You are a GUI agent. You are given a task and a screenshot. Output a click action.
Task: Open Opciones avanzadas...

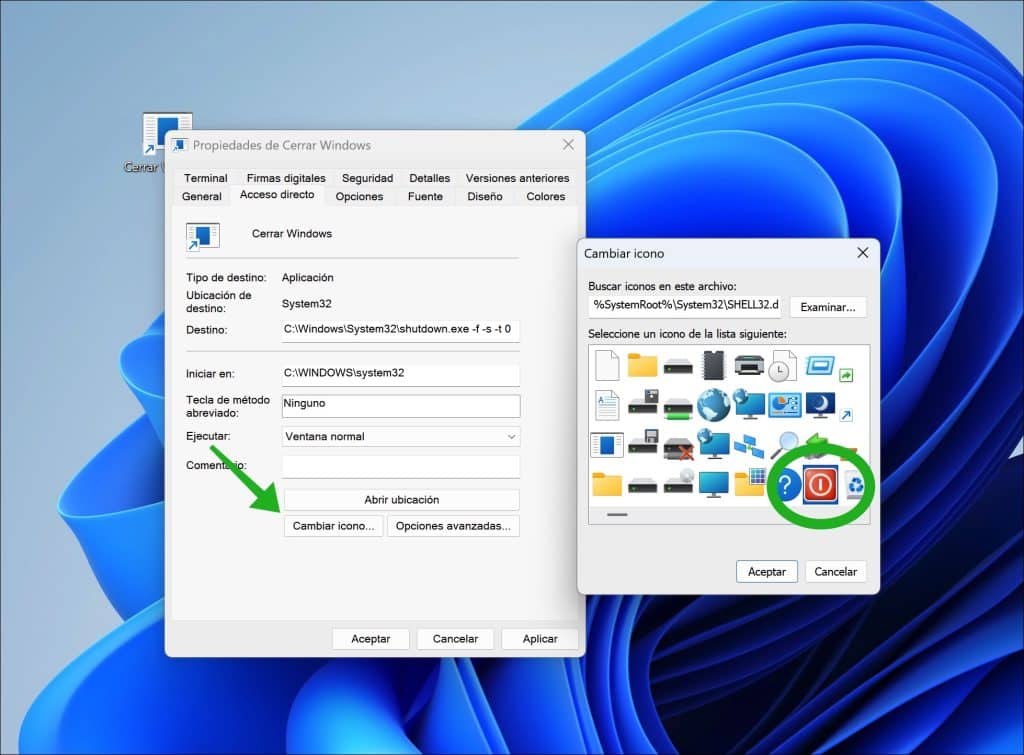coord(453,526)
